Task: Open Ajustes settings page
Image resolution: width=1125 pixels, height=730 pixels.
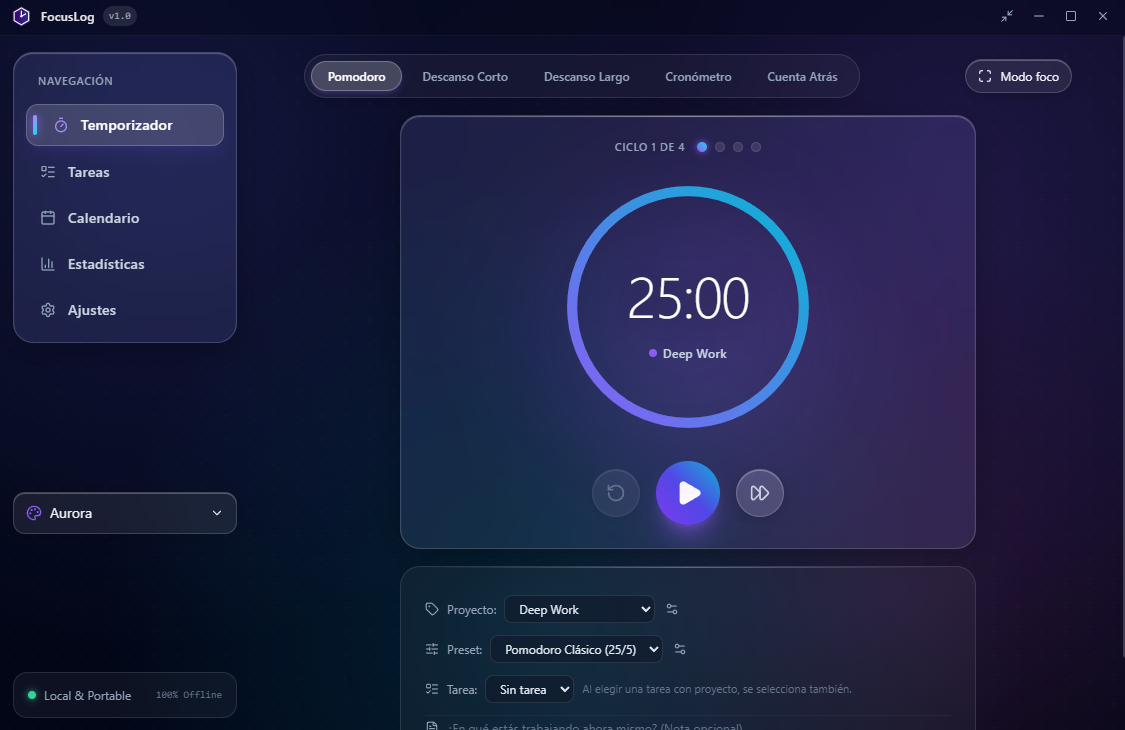Action: tap(125, 310)
